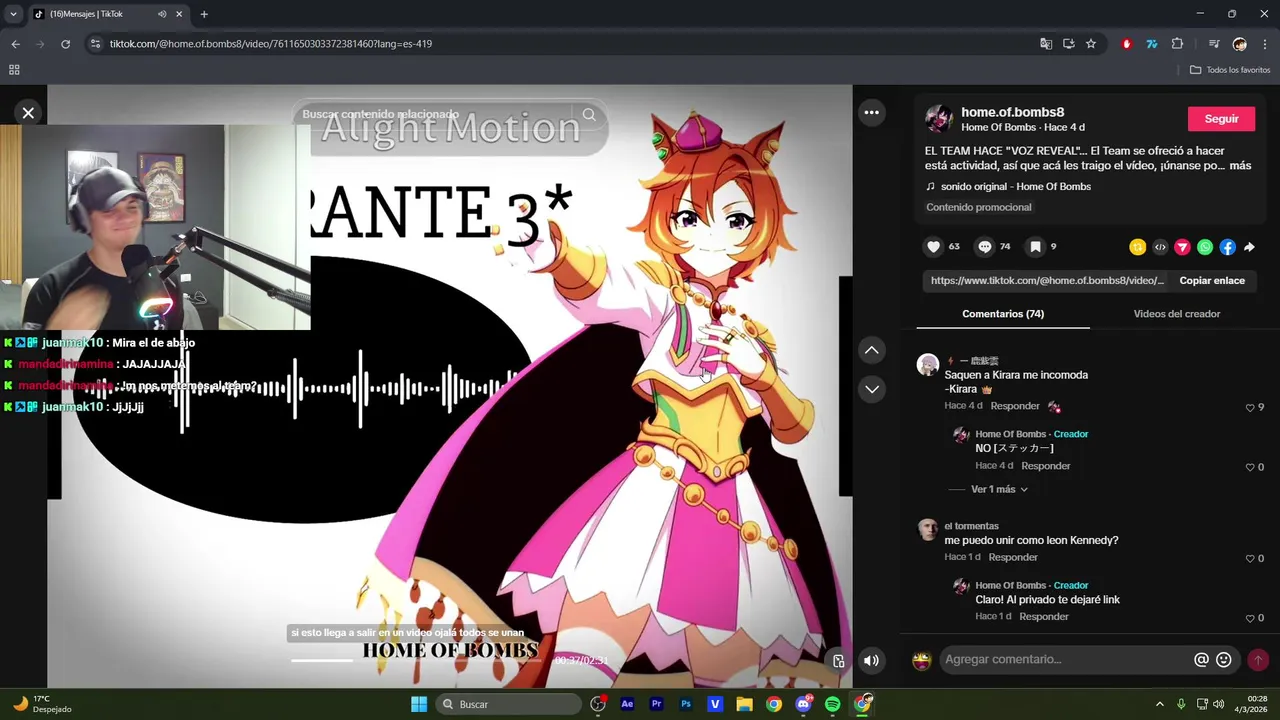
Task: Switch to Videos del creador tab
Action: 1176,314
